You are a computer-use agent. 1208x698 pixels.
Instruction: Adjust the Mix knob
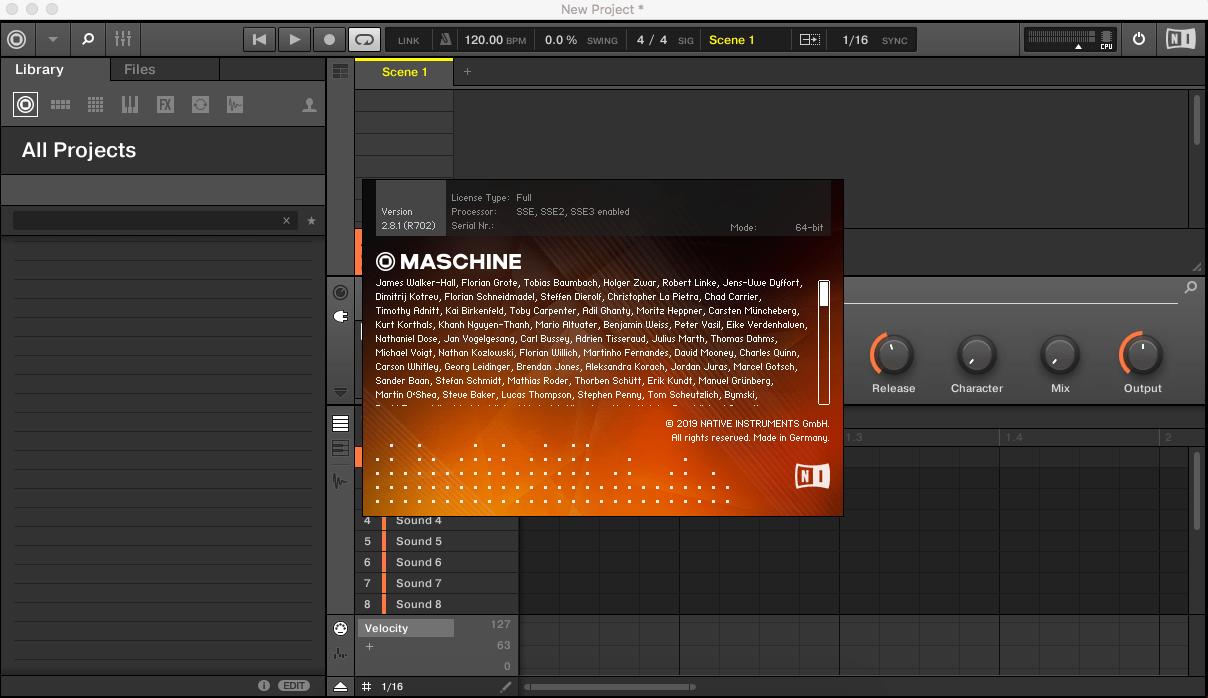1060,354
